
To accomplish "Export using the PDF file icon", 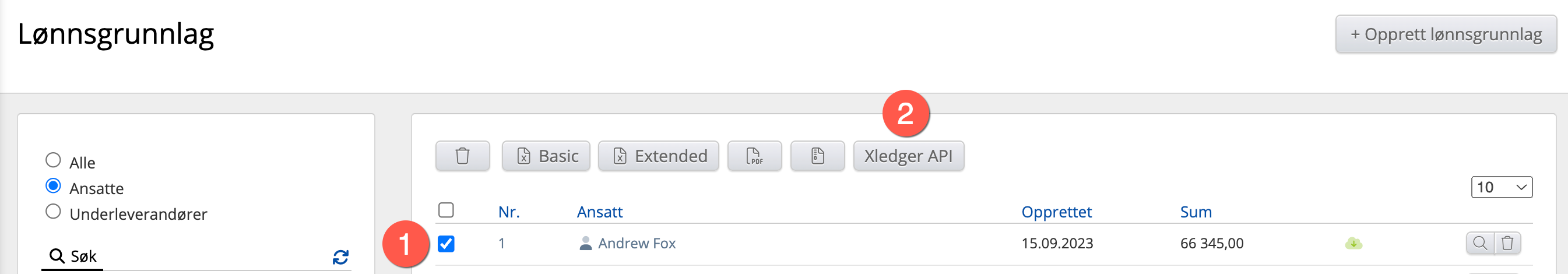I will (754, 156).
